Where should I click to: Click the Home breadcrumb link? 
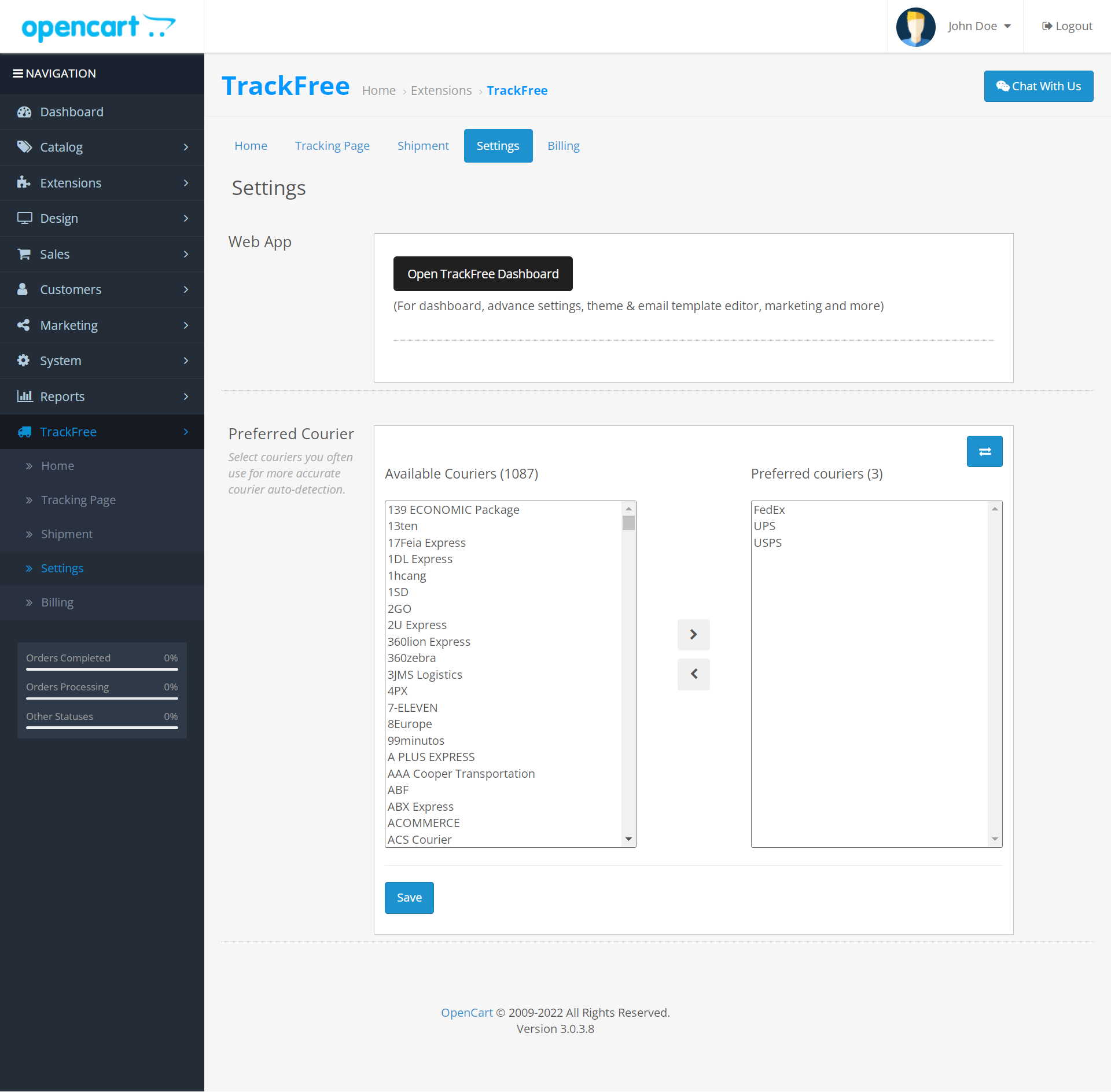tap(378, 91)
